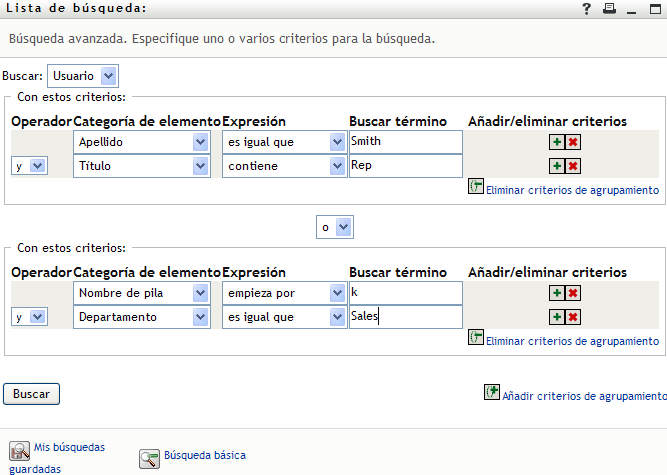Click the search term field containing Sales
667x475 pixels.
(x=405, y=317)
